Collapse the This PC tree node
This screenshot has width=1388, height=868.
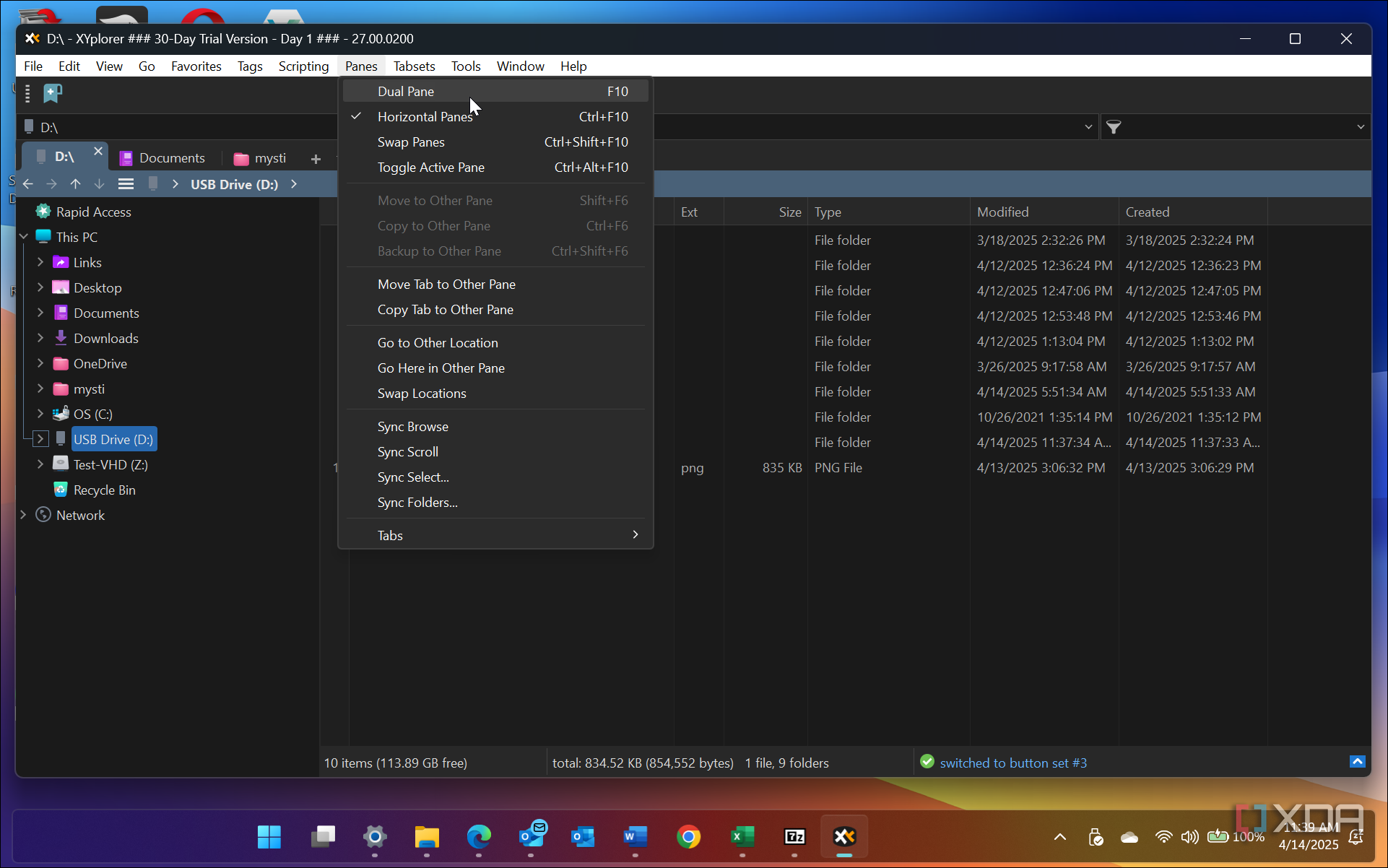[x=23, y=237]
